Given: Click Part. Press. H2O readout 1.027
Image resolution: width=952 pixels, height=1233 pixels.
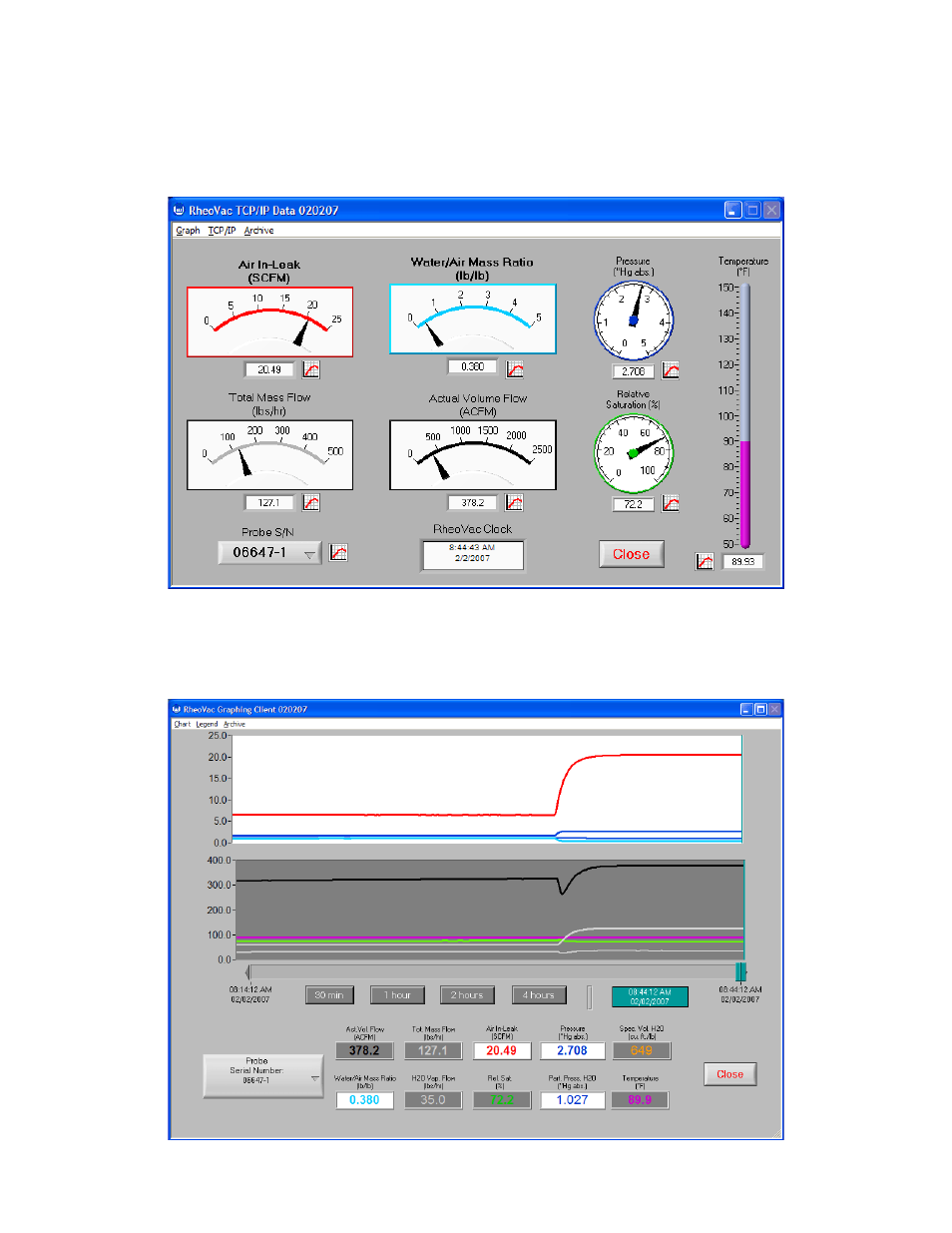Looking at the screenshot, I should (573, 1100).
